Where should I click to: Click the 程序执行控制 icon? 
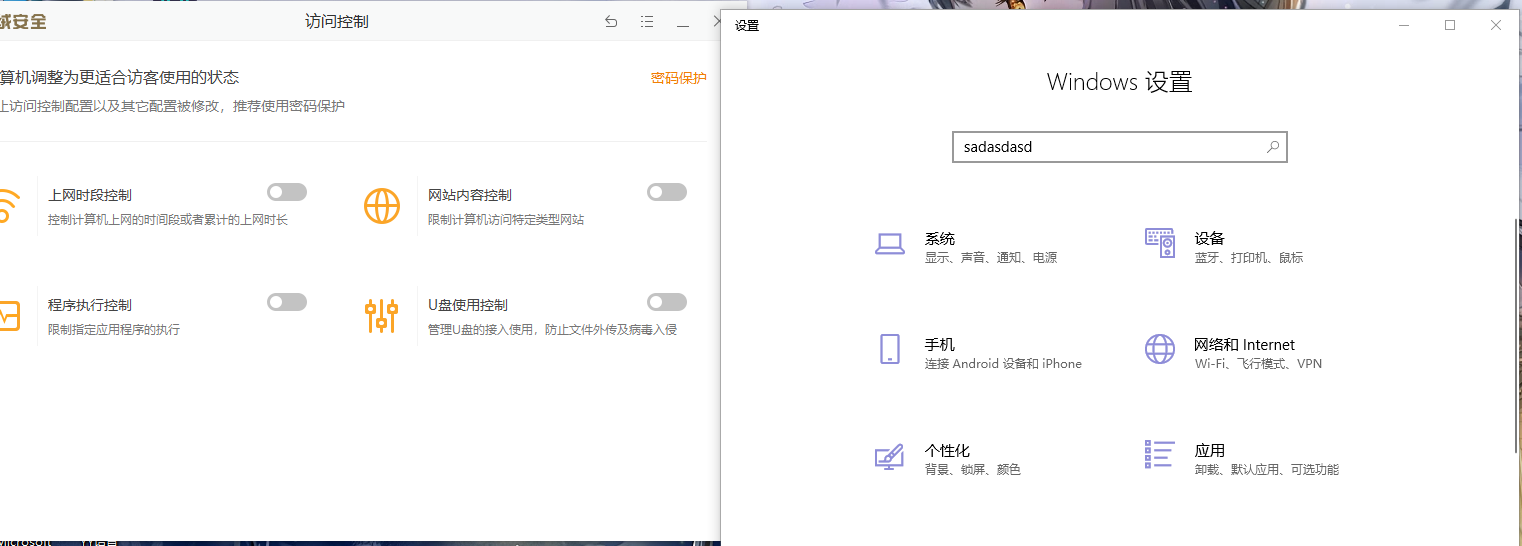pos(8,316)
